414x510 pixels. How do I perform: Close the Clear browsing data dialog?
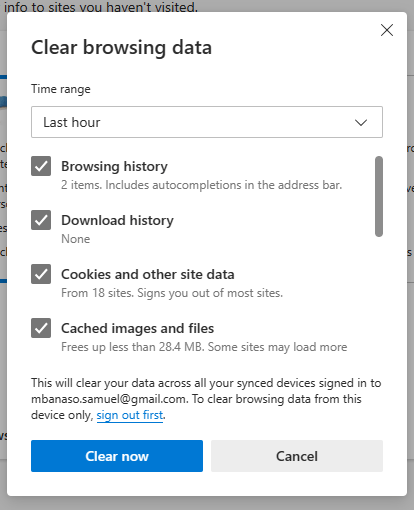click(x=387, y=30)
